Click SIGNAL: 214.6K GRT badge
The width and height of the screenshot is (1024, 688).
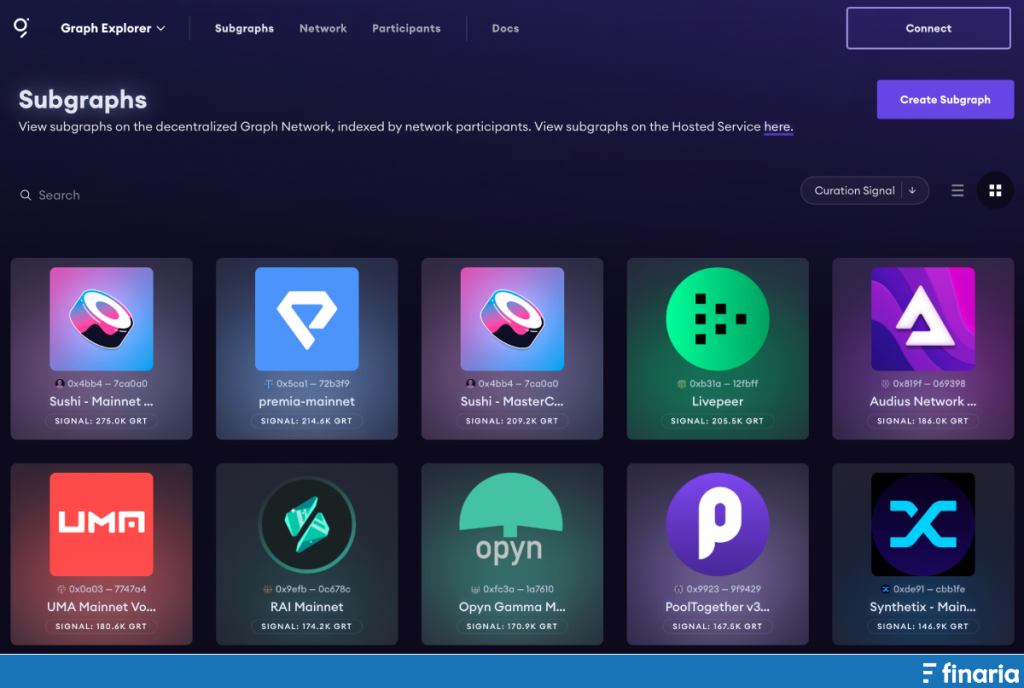pos(306,421)
